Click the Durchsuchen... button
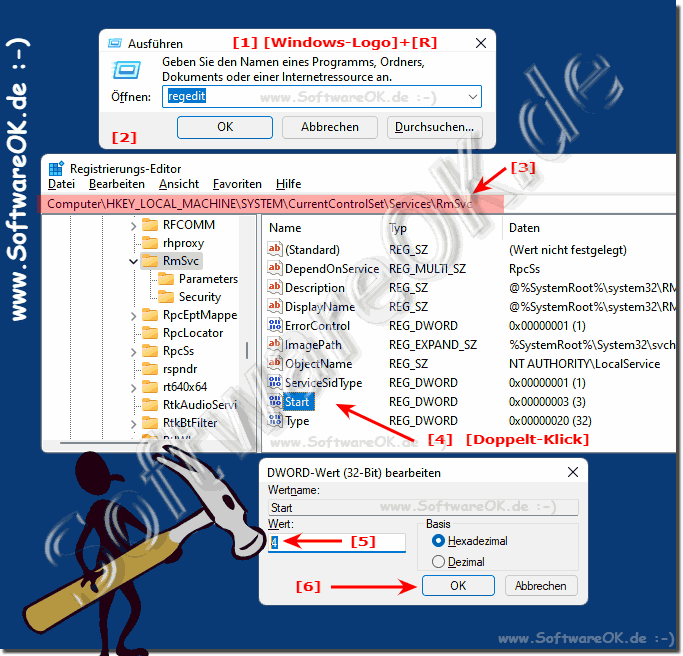The width and height of the screenshot is (683, 656). pyautogui.click(x=434, y=127)
